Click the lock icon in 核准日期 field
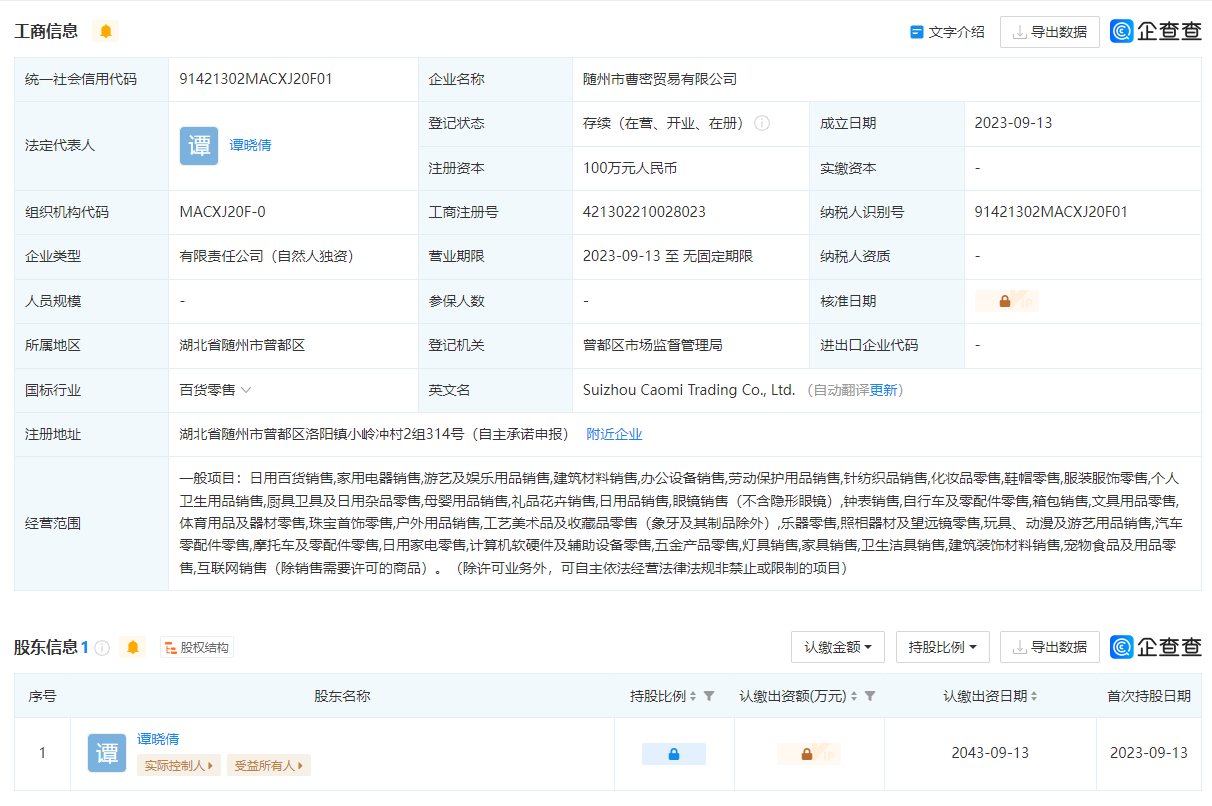Screen dimensions: 1212x806 [x=1005, y=301]
